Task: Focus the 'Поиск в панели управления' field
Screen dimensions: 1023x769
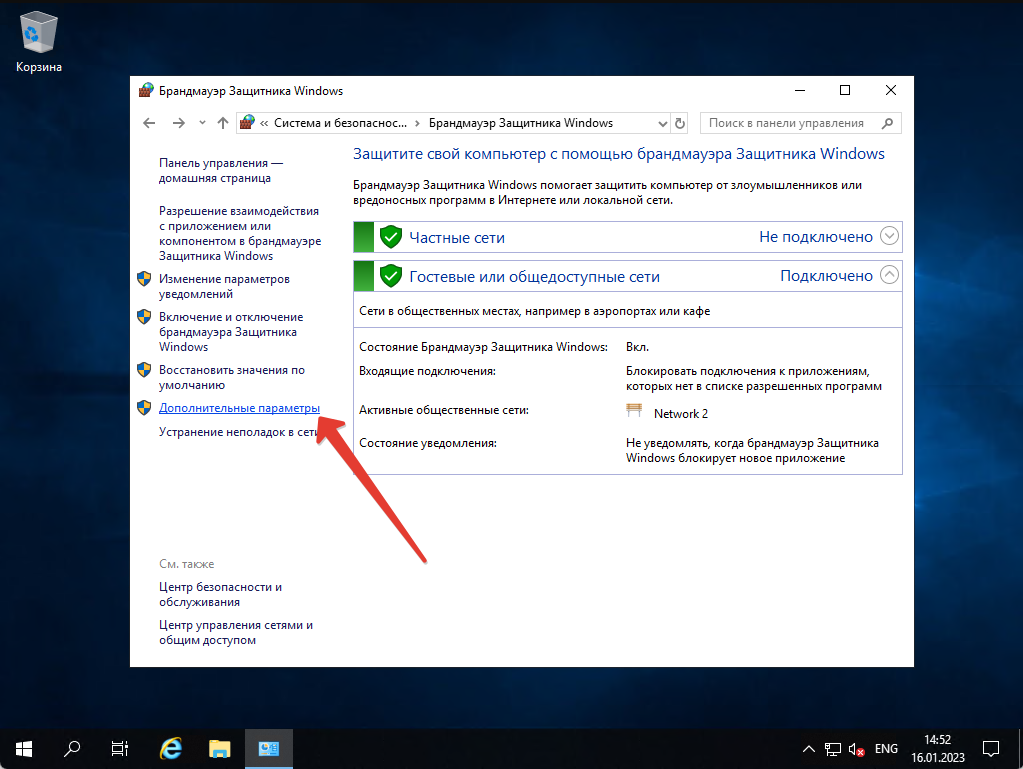Action: tap(801, 123)
